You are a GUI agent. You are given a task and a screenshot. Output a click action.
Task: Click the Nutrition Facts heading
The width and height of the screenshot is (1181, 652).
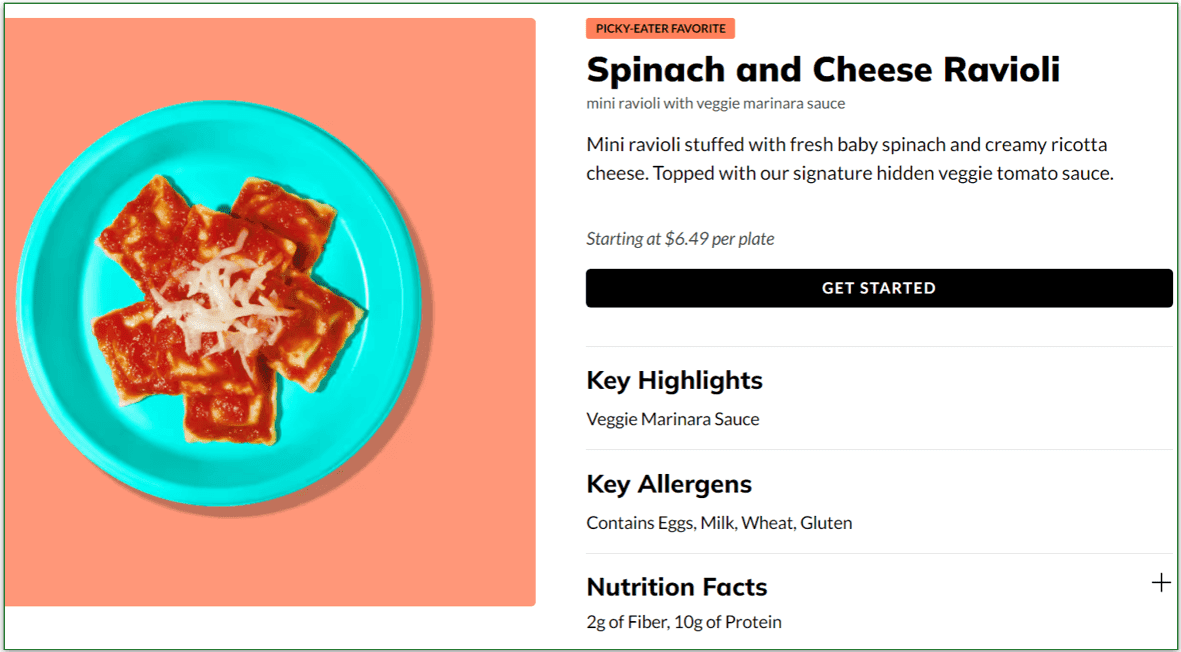[676, 587]
